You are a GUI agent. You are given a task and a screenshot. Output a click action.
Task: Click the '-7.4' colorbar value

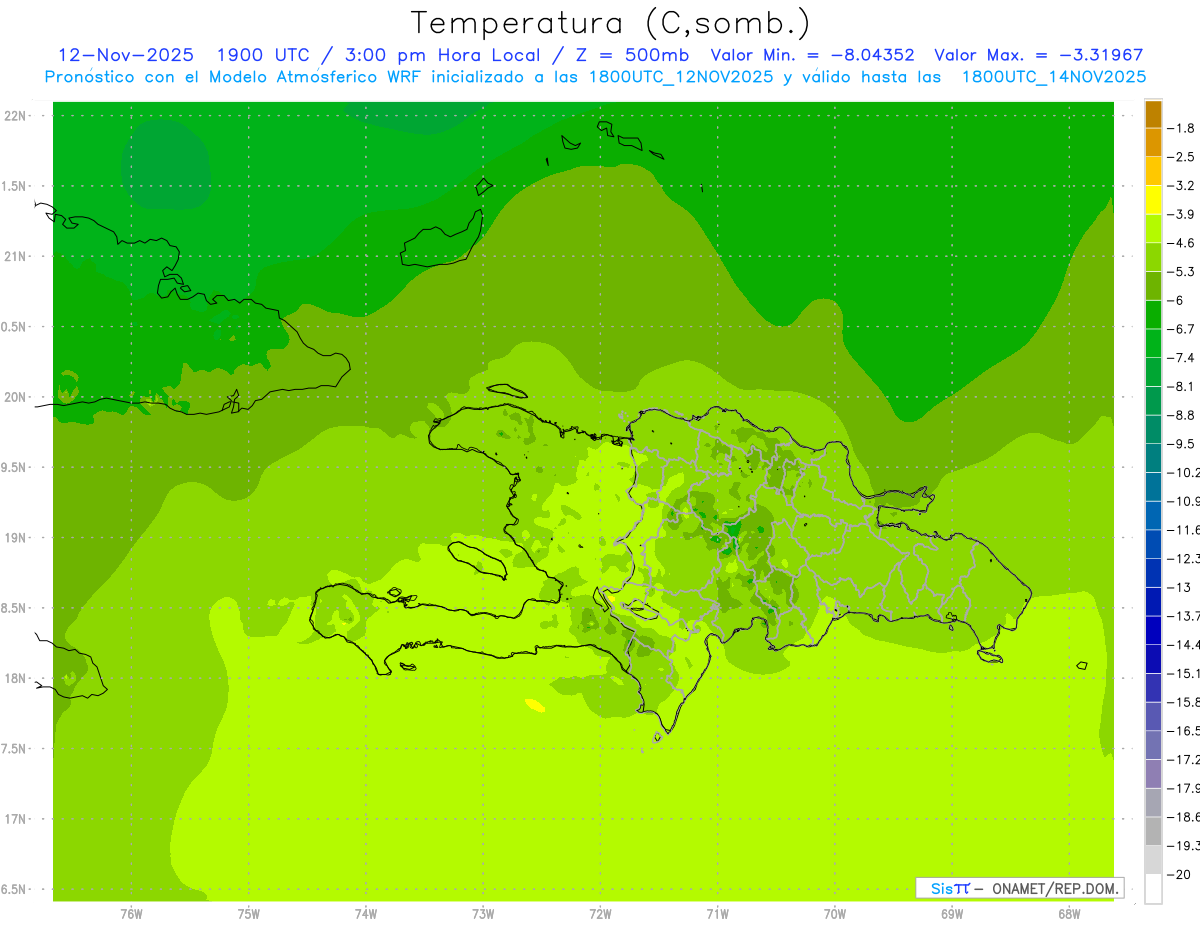tap(1183, 358)
